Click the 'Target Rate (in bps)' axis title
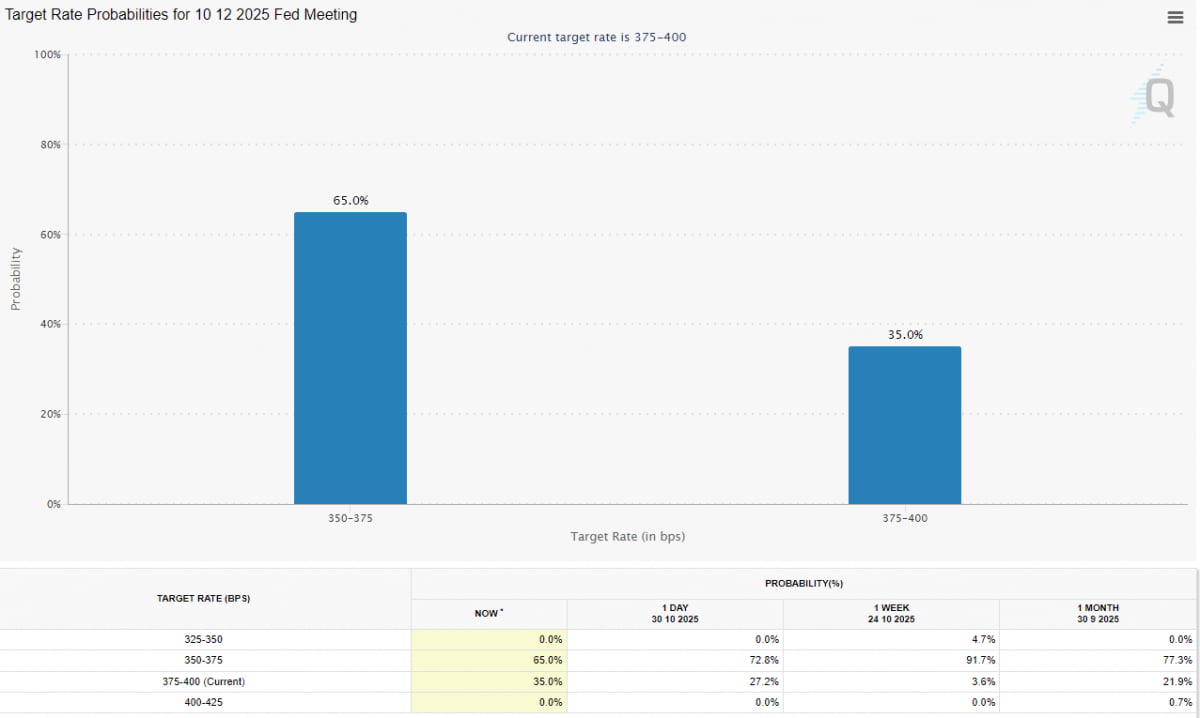Screen dimensions: 1200x718 coord(627,537)
